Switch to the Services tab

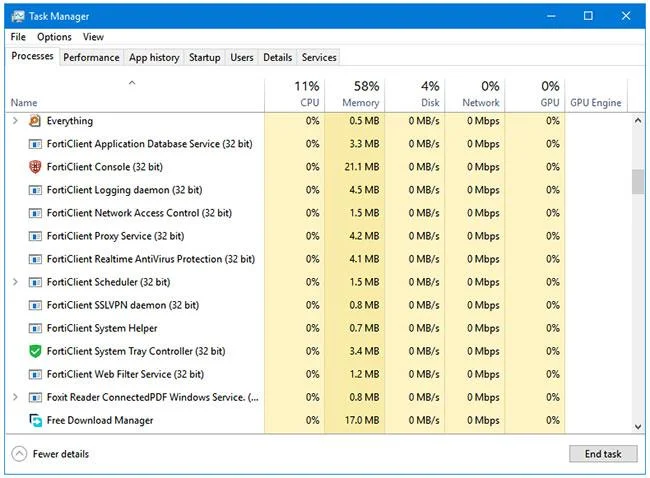pyautogui.click(x=319, y=57)
